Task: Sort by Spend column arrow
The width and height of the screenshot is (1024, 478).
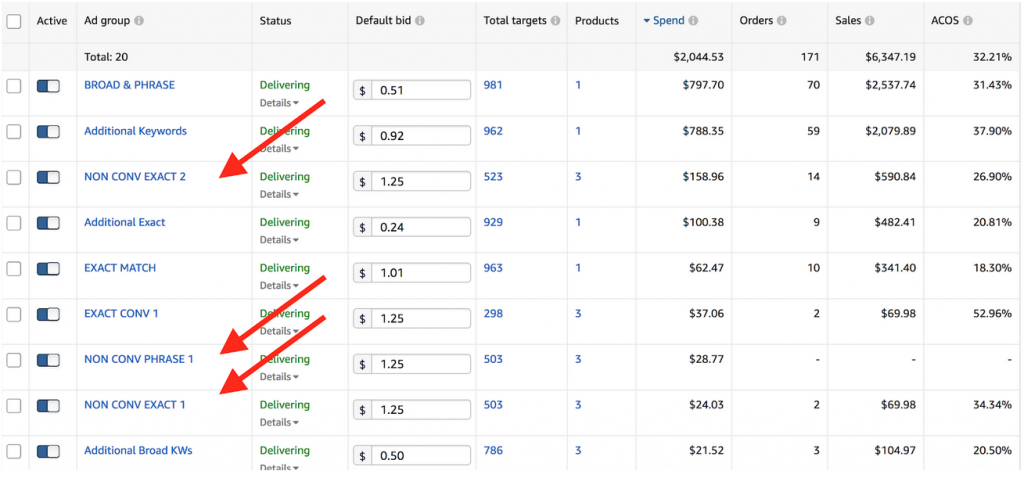Action: [647, 21]
